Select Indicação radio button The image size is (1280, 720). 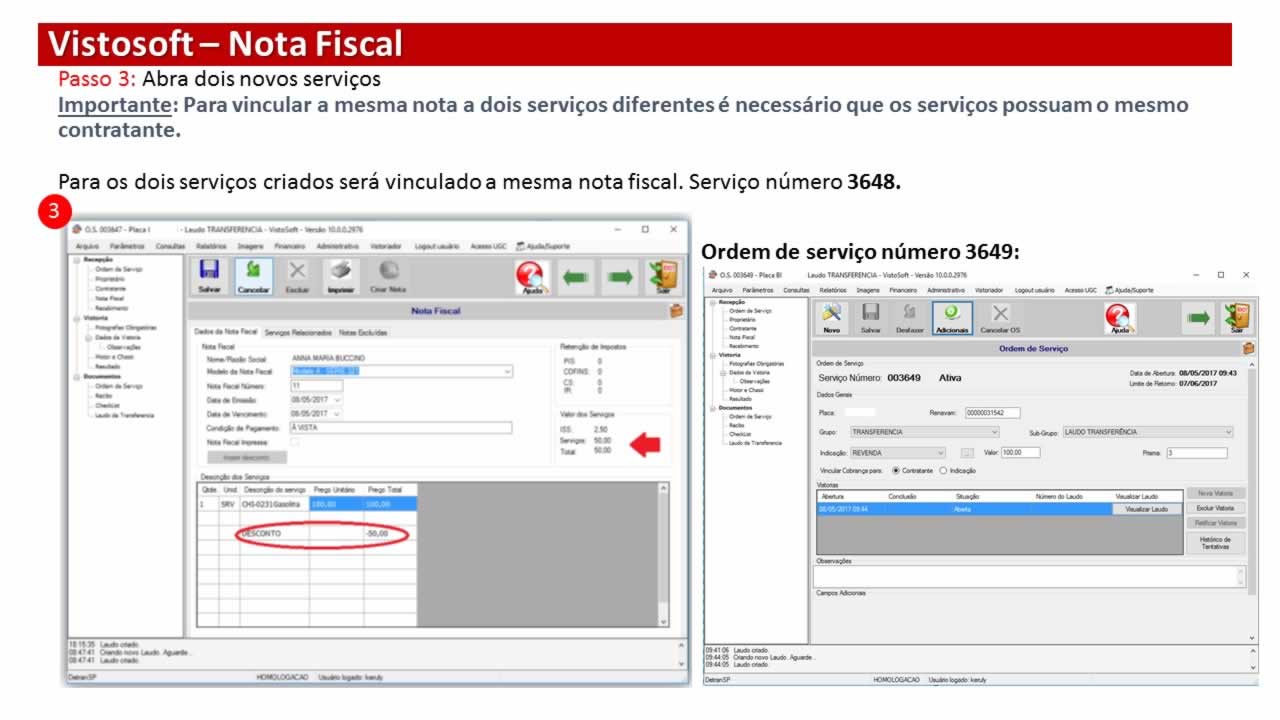coord(943,470)
